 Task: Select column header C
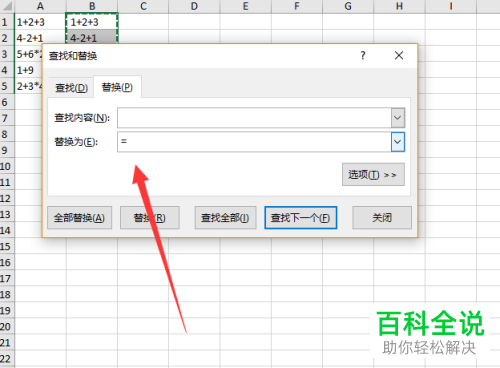[143, 6]
